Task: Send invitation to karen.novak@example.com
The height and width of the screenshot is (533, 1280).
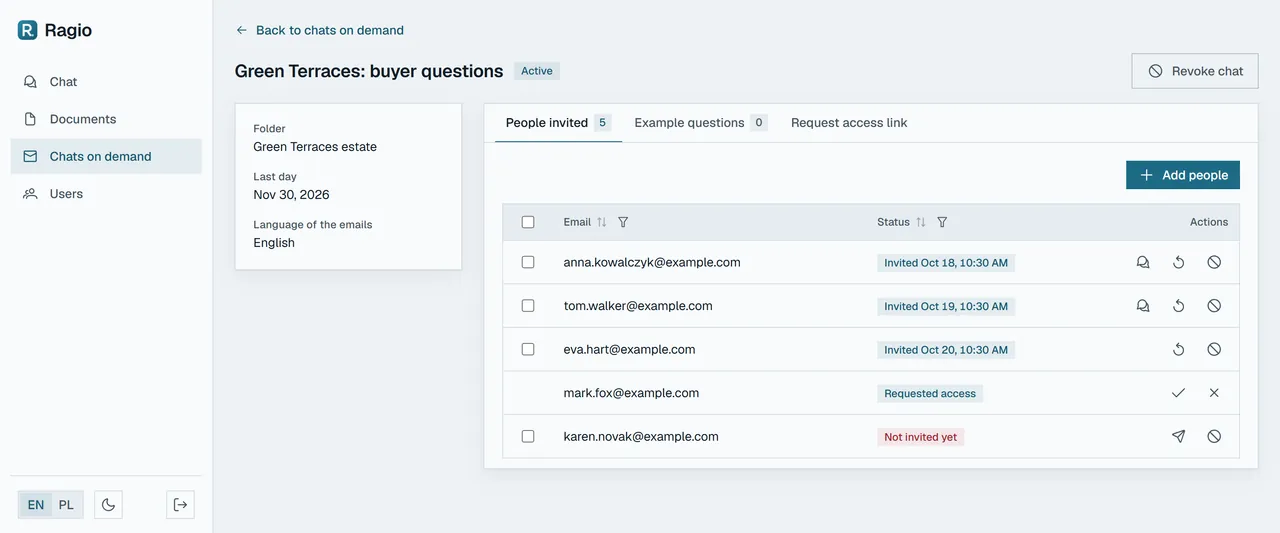Action: click(1179, 437)
